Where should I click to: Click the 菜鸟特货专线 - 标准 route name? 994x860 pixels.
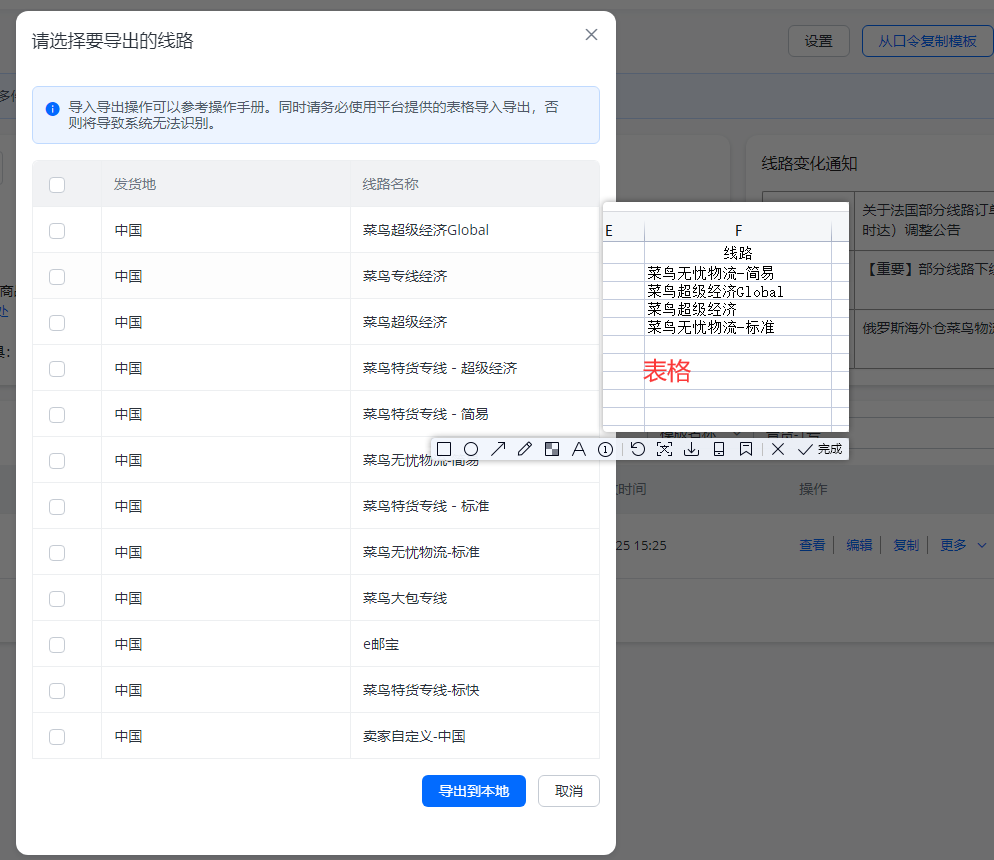point(426,506)
